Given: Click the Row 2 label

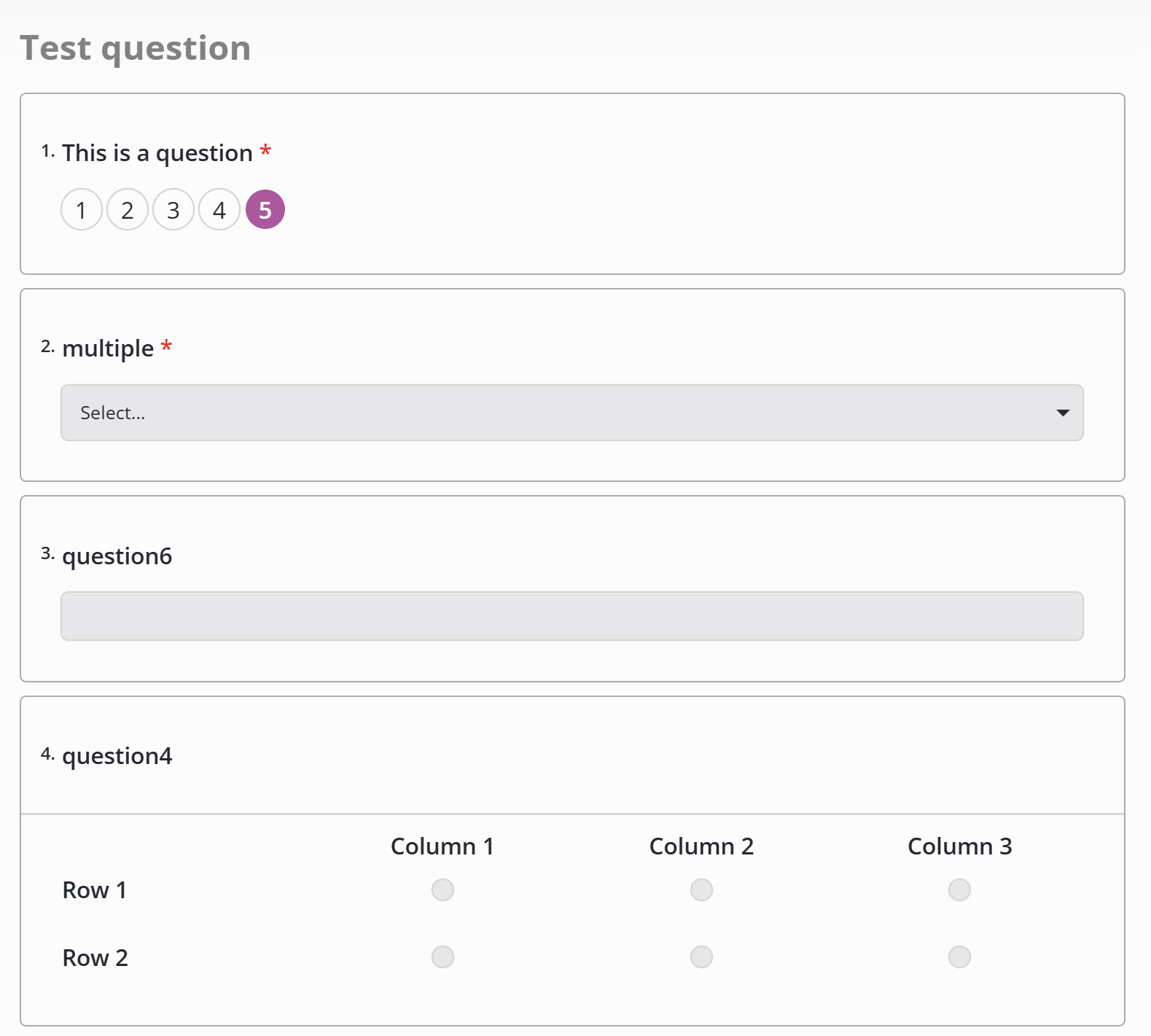Looking at the screenshot, I should 95,957.
